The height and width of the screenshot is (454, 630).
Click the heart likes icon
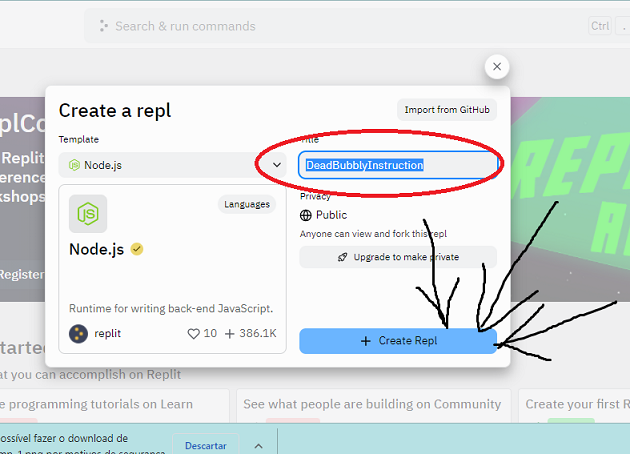[x=194, y=333]
